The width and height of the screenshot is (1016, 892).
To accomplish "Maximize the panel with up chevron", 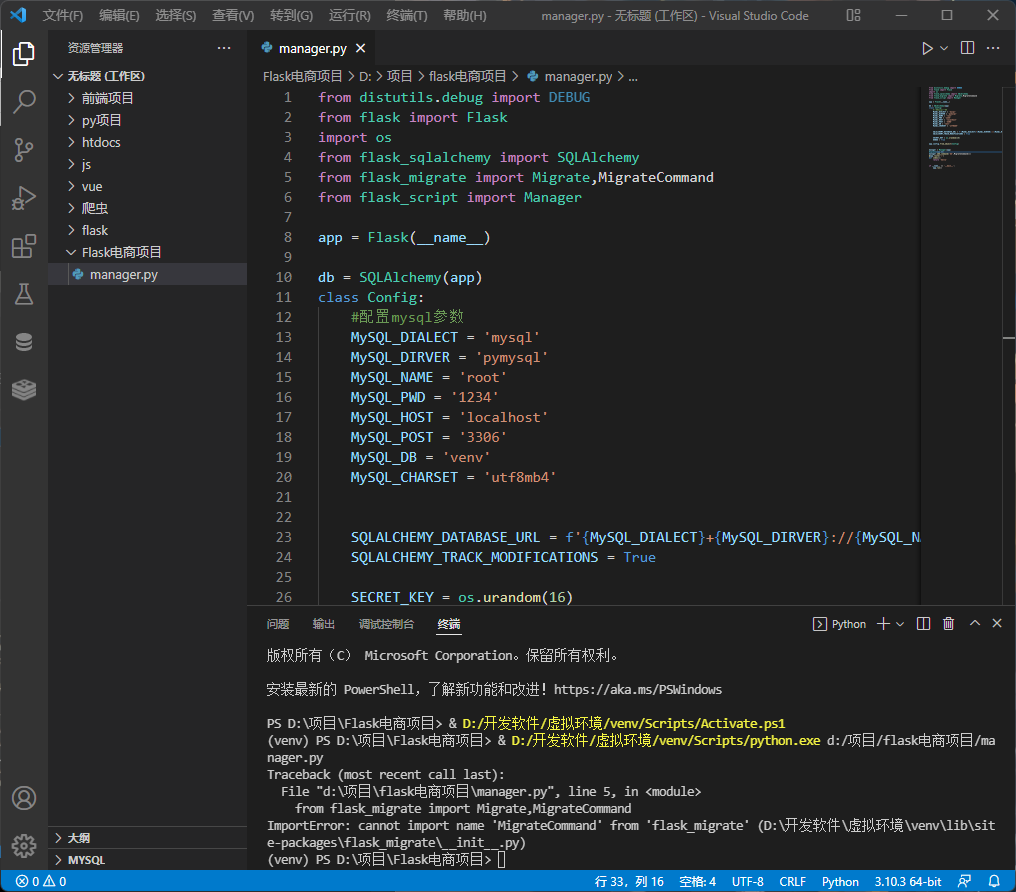I will pyautogui.click(x=975, y=623).
